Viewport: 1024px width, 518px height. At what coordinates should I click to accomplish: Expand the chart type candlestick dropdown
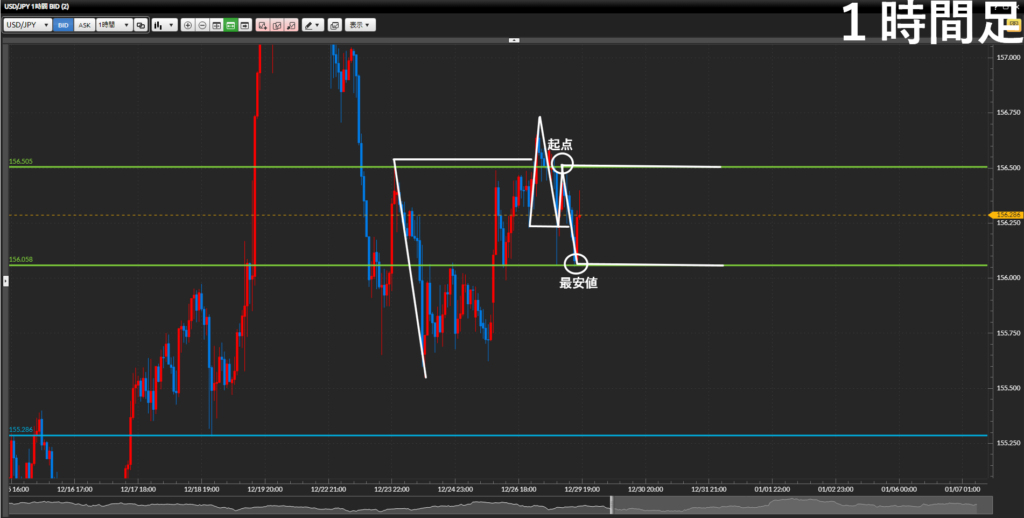click(x=164, y=25)
